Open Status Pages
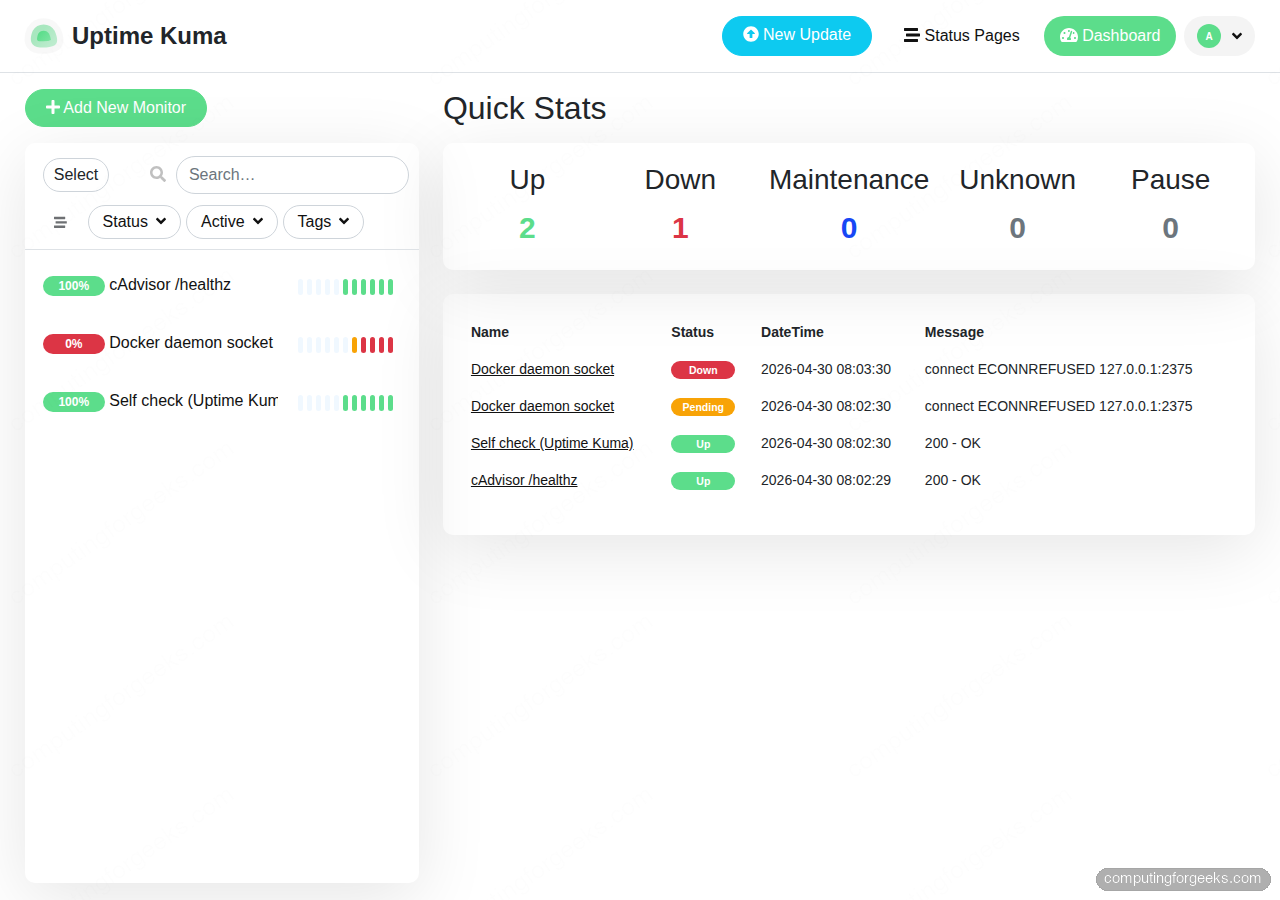 tap(962, 35)
